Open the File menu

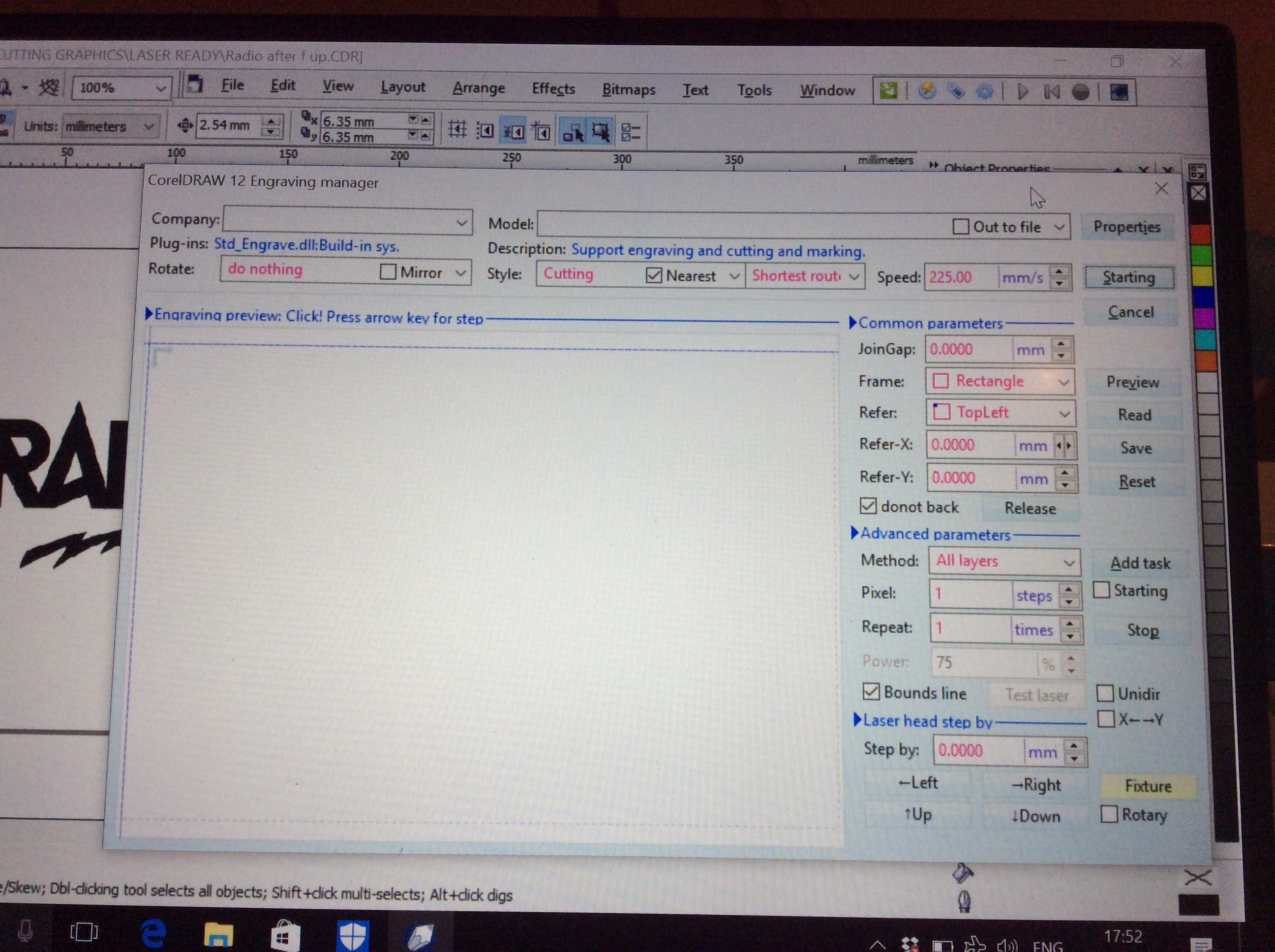[233, 85]
